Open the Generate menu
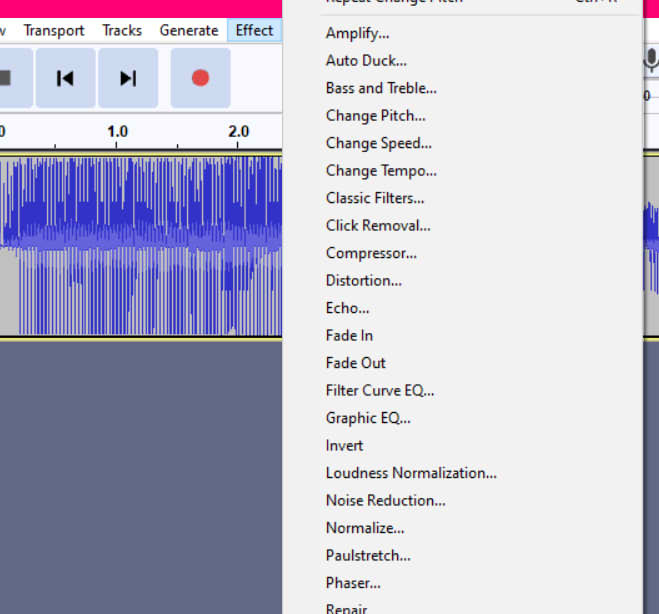 click(x=189, y=31)
